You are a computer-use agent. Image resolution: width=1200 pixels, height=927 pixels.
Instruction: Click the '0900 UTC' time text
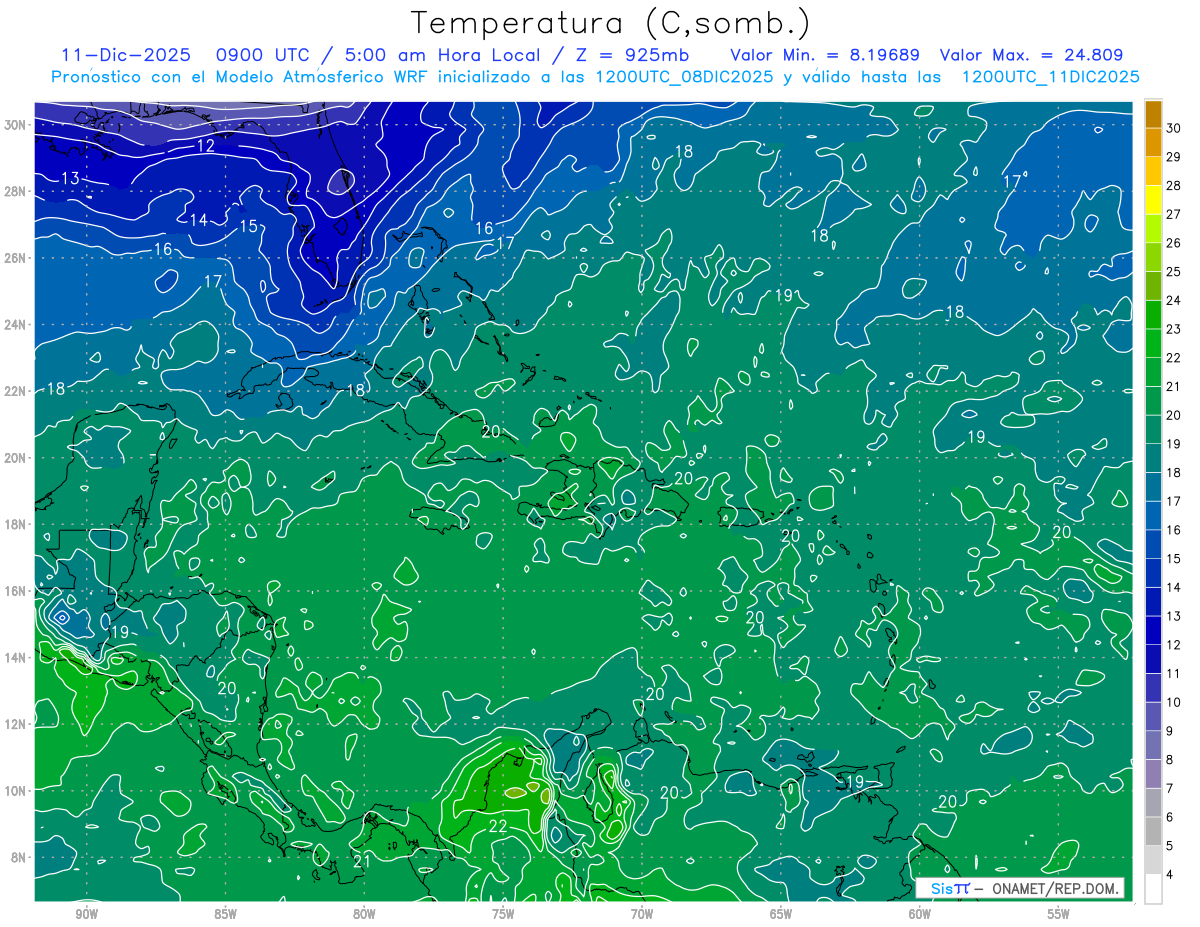(264, 55)
